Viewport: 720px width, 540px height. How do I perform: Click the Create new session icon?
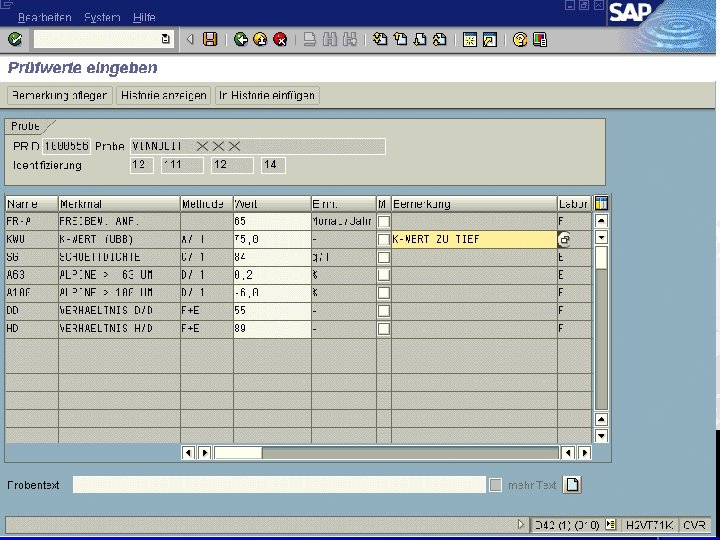pyautogui.click(x=470, y=39)
